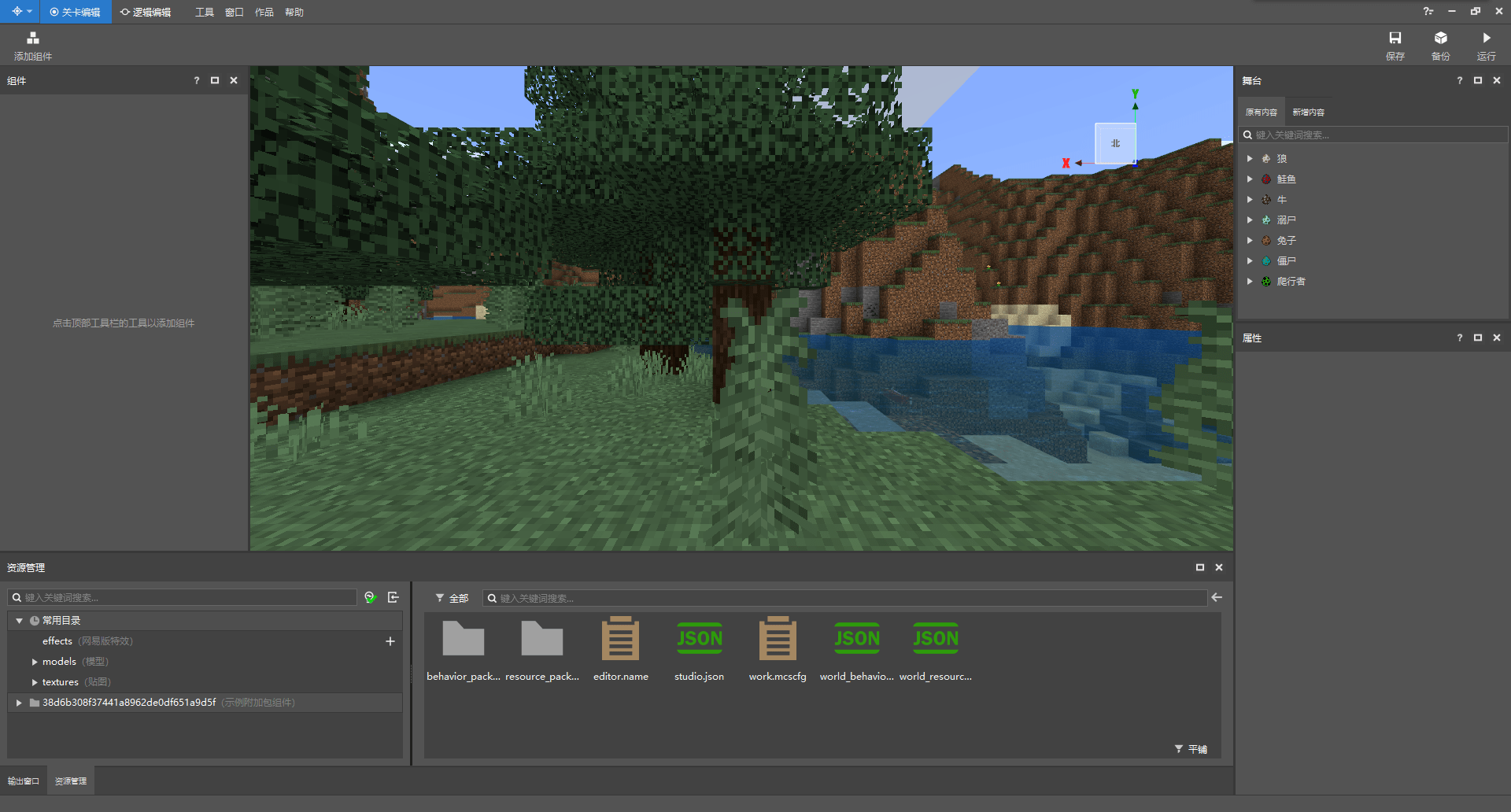Expand the 狼 entity entry
The width and height of the screenshot is (1511, 812).
(x=1250, y=158)
